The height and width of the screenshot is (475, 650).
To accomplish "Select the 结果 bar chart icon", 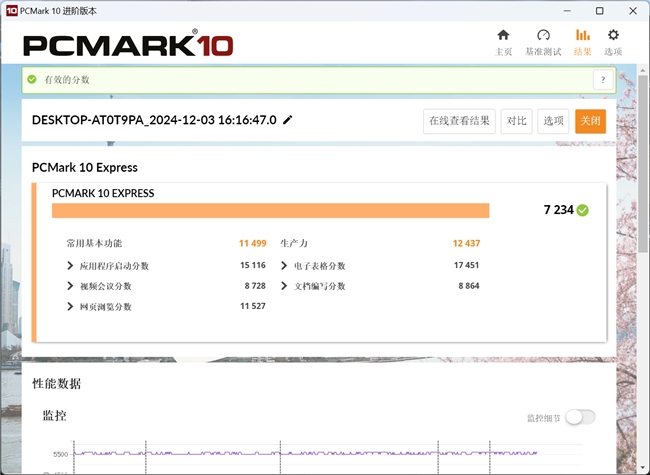I will pos(582,35).
